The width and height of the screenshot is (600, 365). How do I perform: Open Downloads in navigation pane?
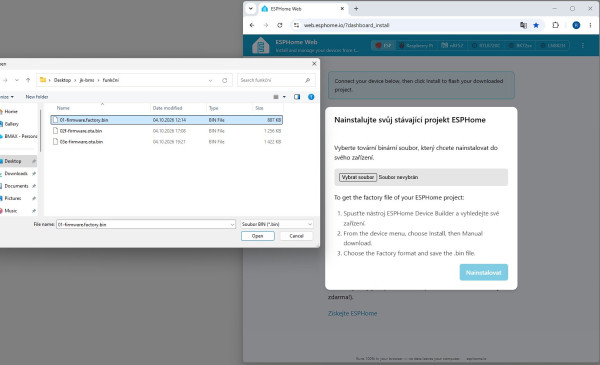pos(16,174)
